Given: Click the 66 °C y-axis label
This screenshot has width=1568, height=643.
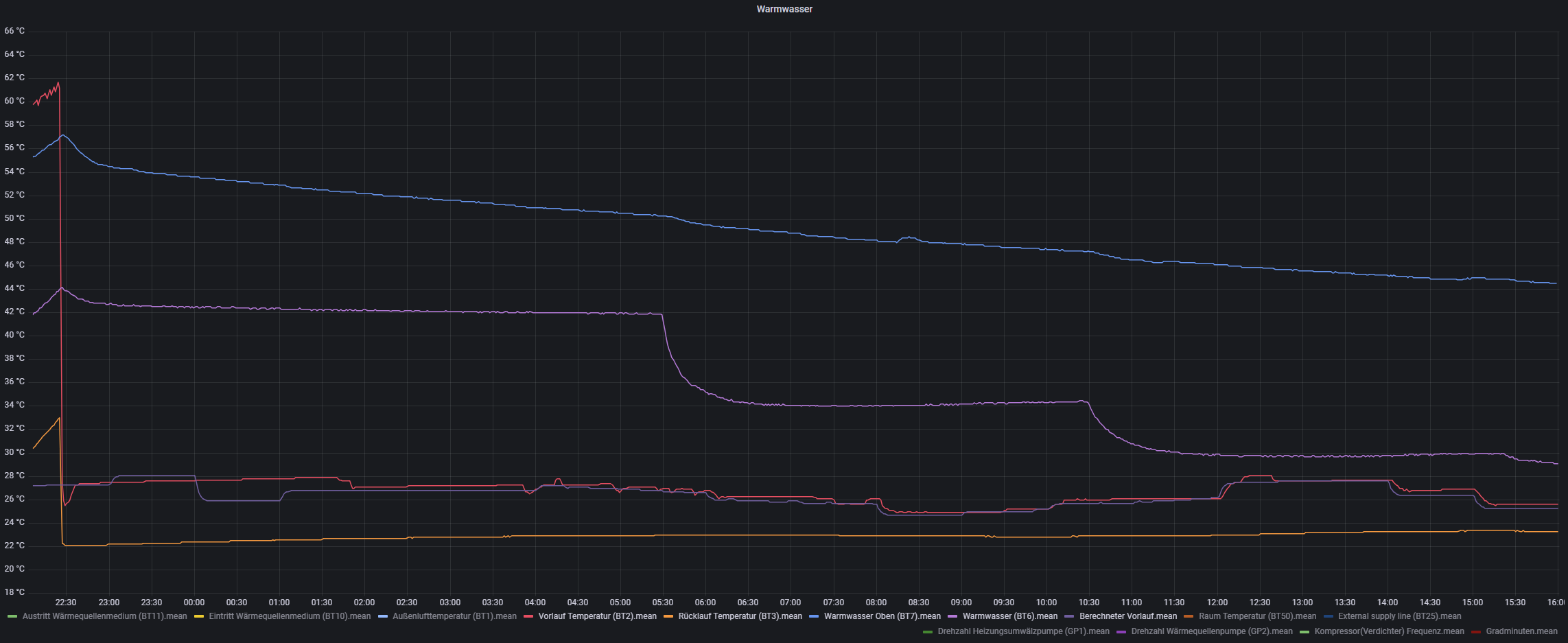Looking at the screenshot, I should pyautogui.click(x=14, y=31).
